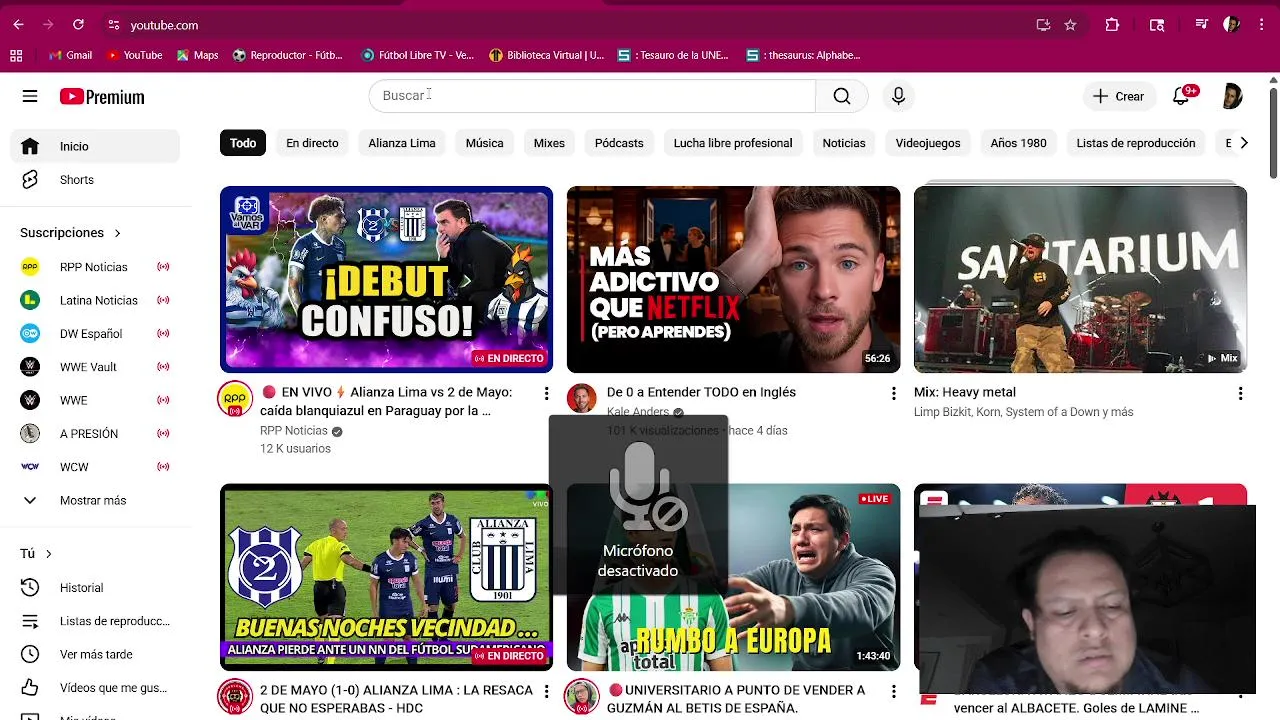Image resolution: width=1280 pixels, height=720 pixels.
Task: Click the Crear button
Action: (1118, 96)
